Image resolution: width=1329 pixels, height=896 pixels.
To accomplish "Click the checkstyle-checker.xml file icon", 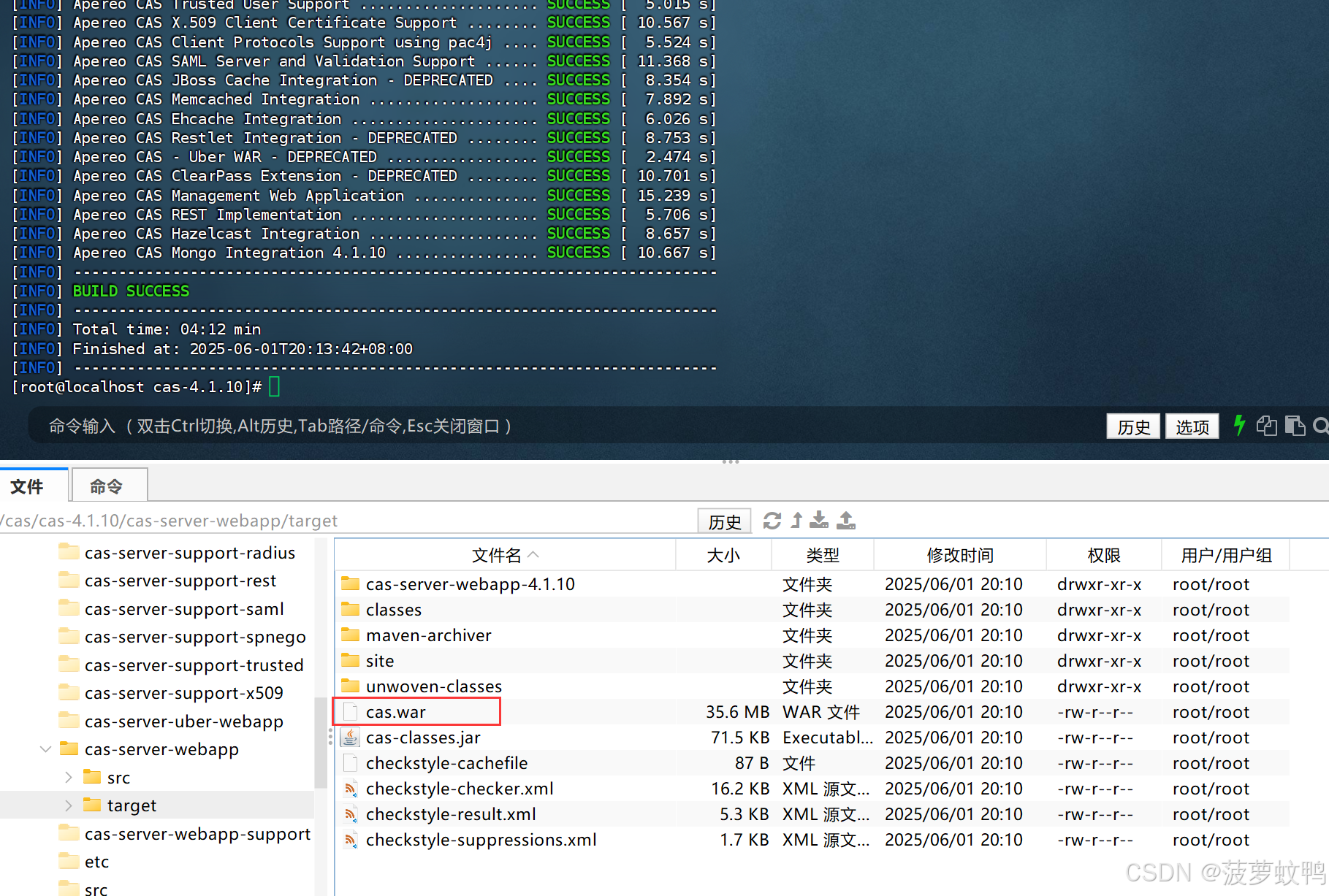I will pos(351,789).
